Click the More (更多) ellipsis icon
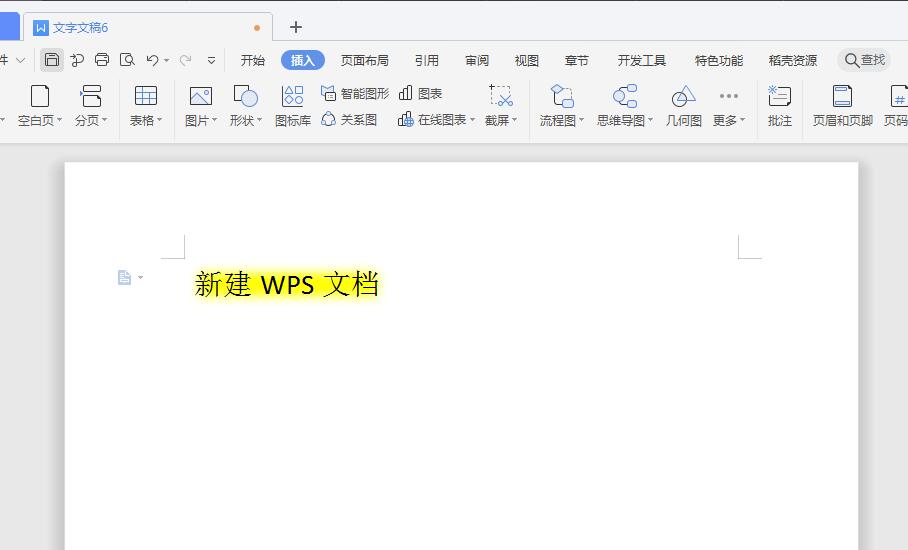 tap(728, 96)
